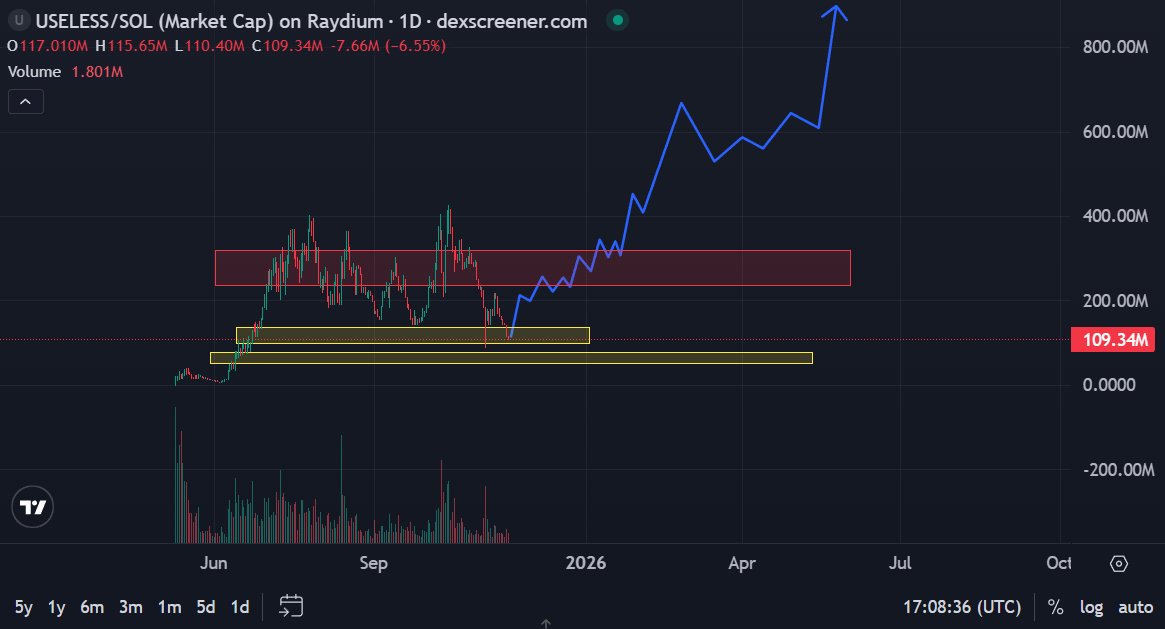This screenshot has width=1165, height=629.
Task: Click the 5y range button
Action: (24, 607)
